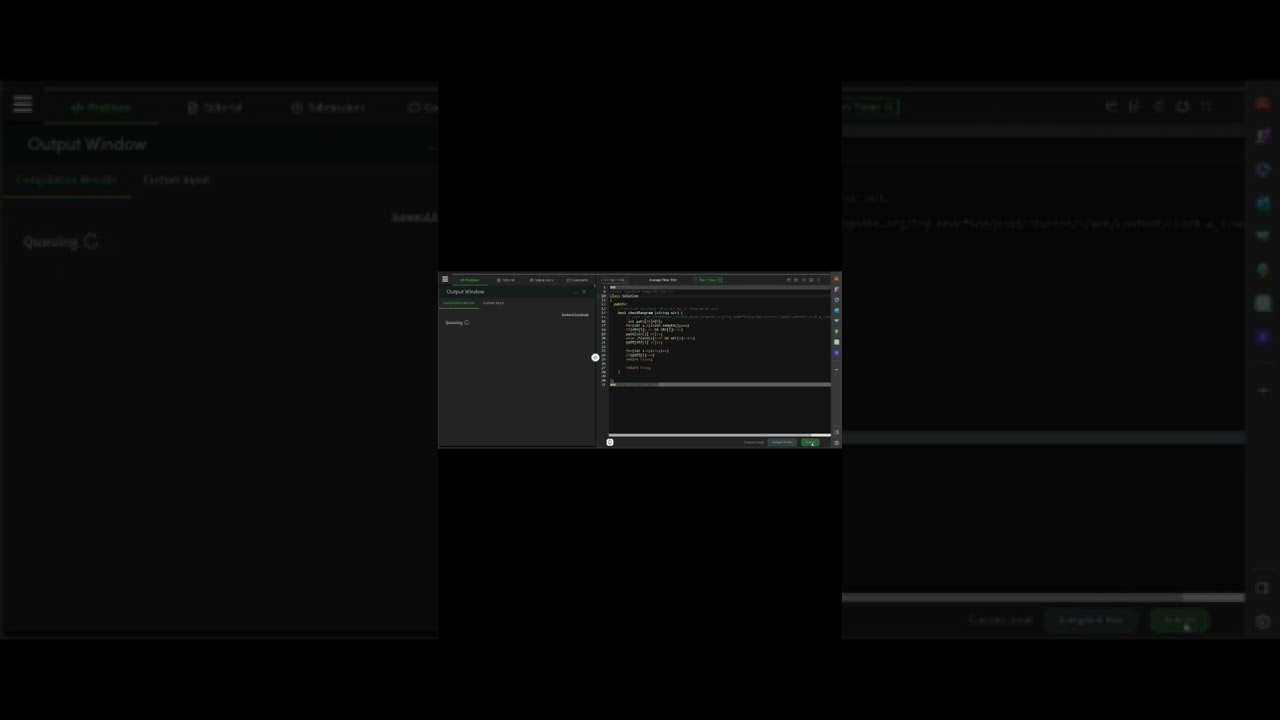Open browser sidebar settings gear at bottom
Image resolution: width=1280 pixels, height=720 pixels.
pyautogui.click(x=836, y=442)
